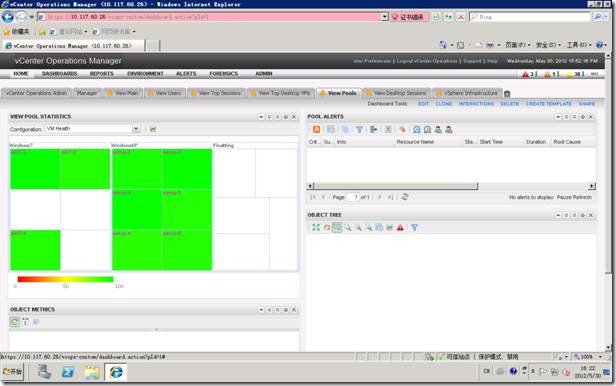Click the Internet Explorer taskbar icon
616x386 pixels.
tap(116, 371)
